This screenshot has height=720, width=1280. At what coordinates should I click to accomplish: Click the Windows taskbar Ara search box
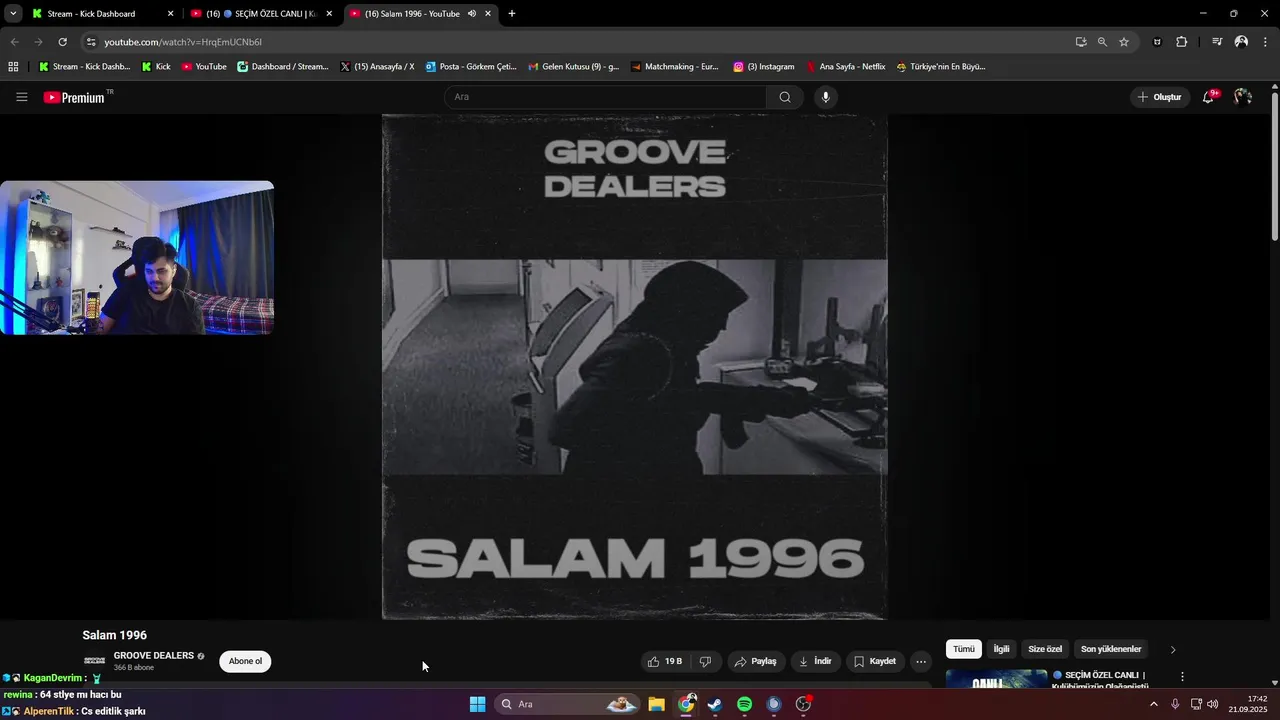[x=567, y=704]
